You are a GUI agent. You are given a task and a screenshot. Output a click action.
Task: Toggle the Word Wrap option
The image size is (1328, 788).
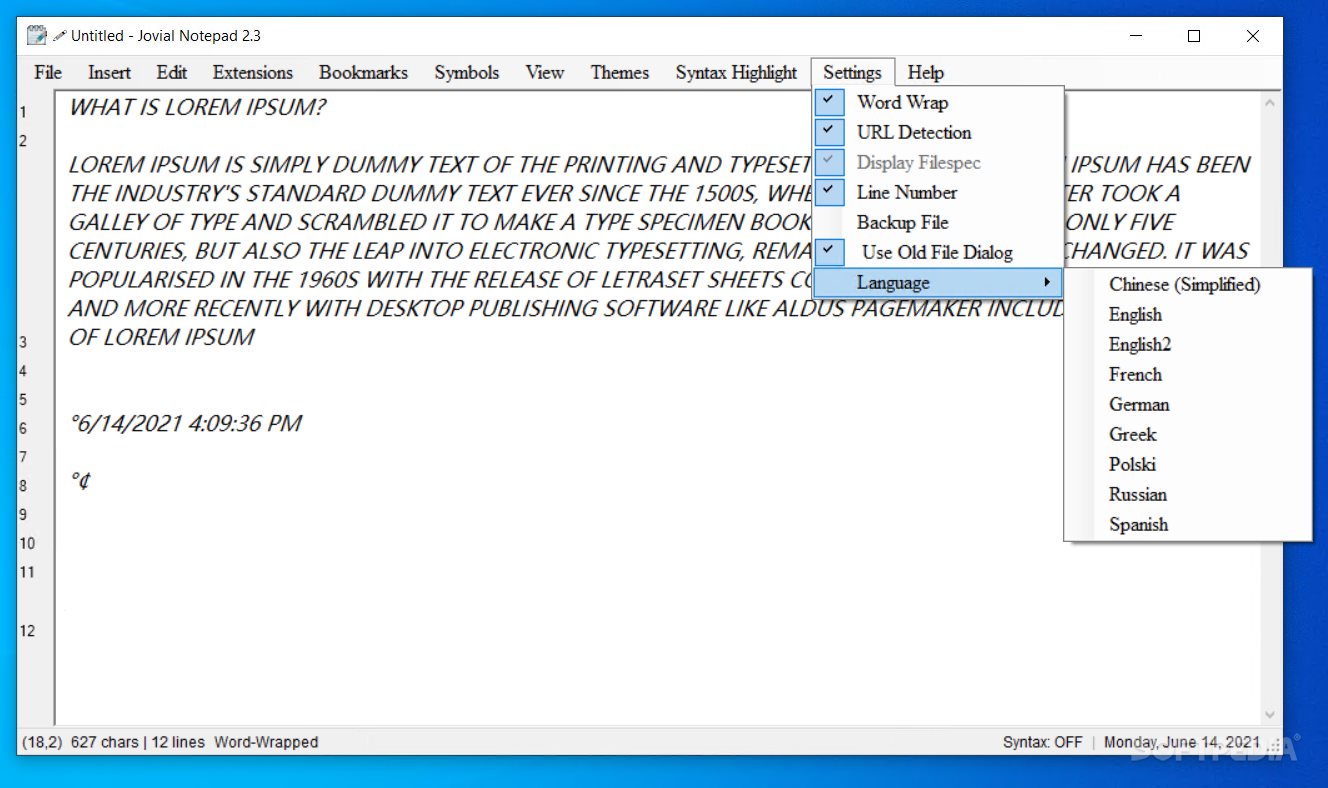tap(938, 102)
